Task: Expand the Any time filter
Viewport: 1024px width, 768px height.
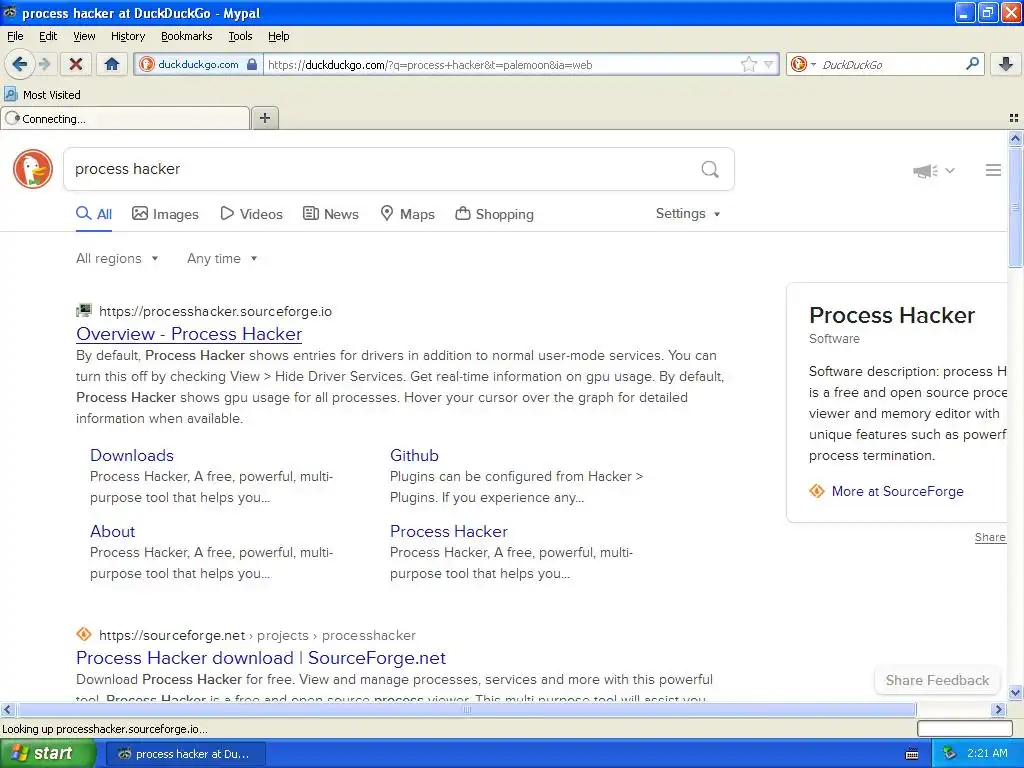Action: click(x=222, y=259)
